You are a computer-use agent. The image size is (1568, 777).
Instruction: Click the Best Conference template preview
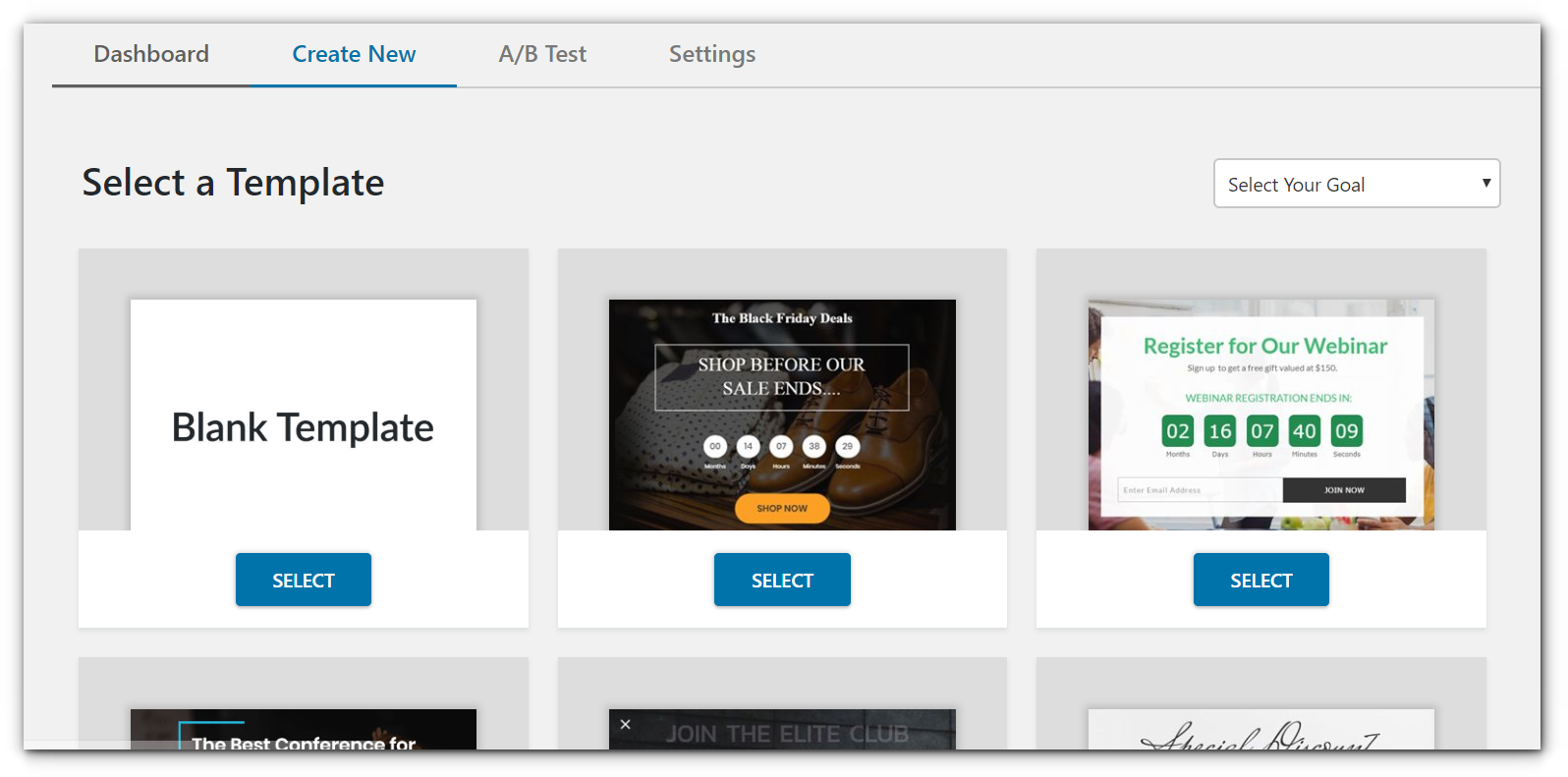tap(304, 730)
